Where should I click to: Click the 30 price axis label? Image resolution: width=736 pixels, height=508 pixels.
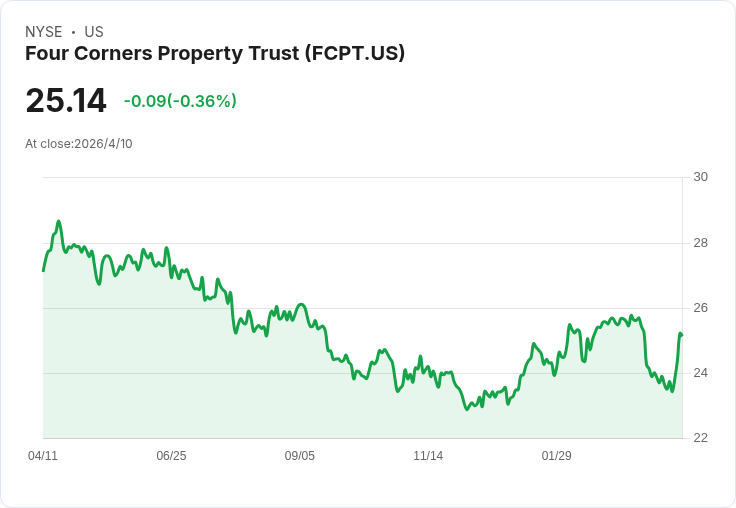[701, 177]
